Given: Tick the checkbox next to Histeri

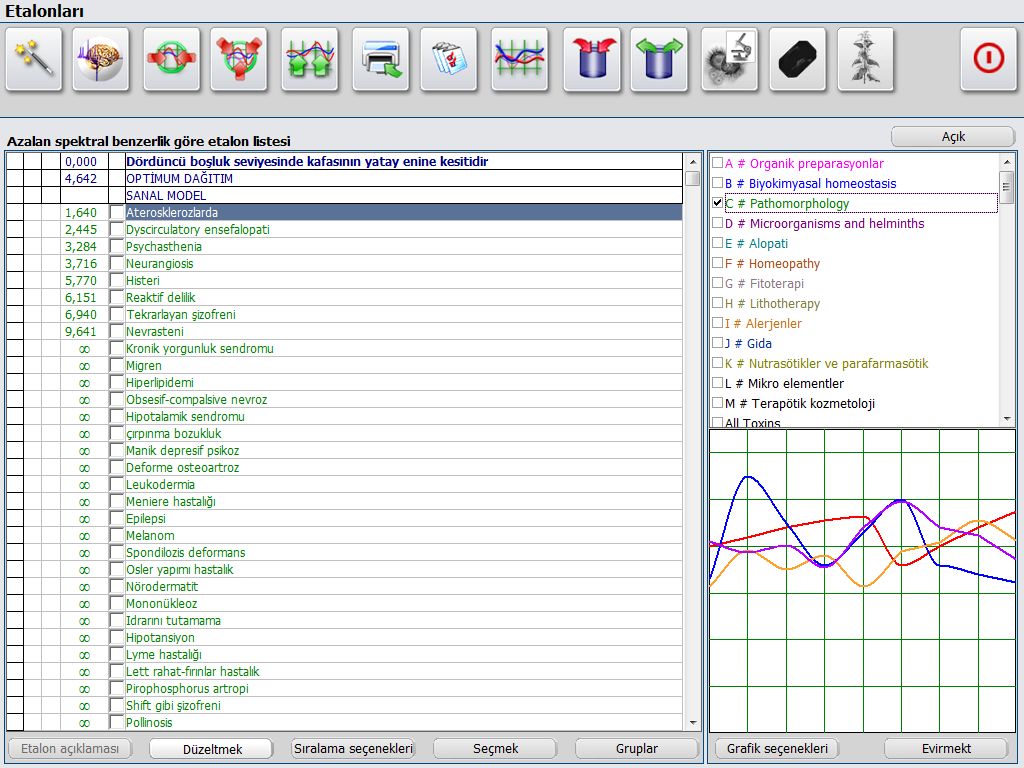Looking at the screenshot, I should click(x=116, y=281).
